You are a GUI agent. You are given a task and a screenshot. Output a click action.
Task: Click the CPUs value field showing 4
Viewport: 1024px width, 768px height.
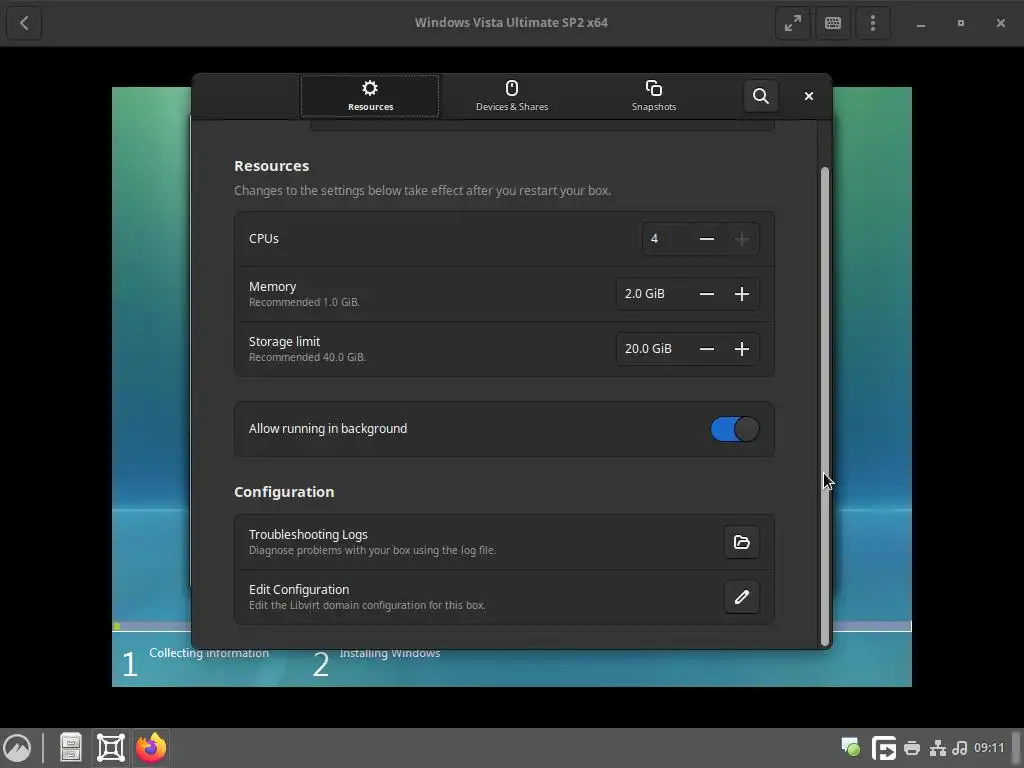(665, 239)
